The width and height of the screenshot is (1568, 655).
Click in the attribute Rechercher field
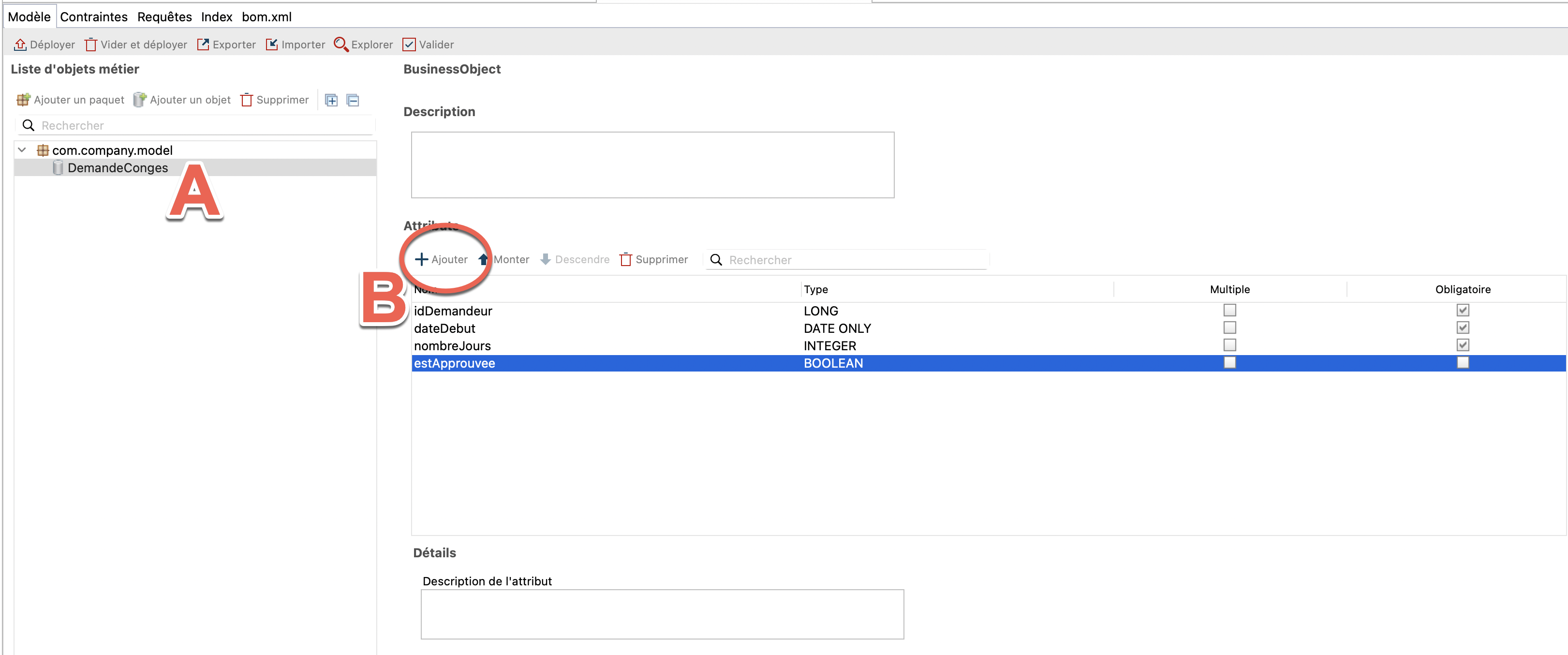pos(846,260)
